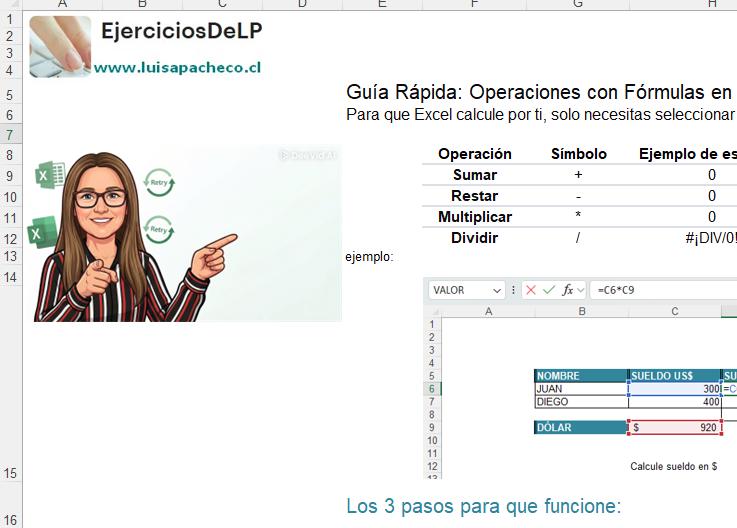737x528 pixels.
Task: Select the lower Excel icon beside the cartoon
Action: 42,232
